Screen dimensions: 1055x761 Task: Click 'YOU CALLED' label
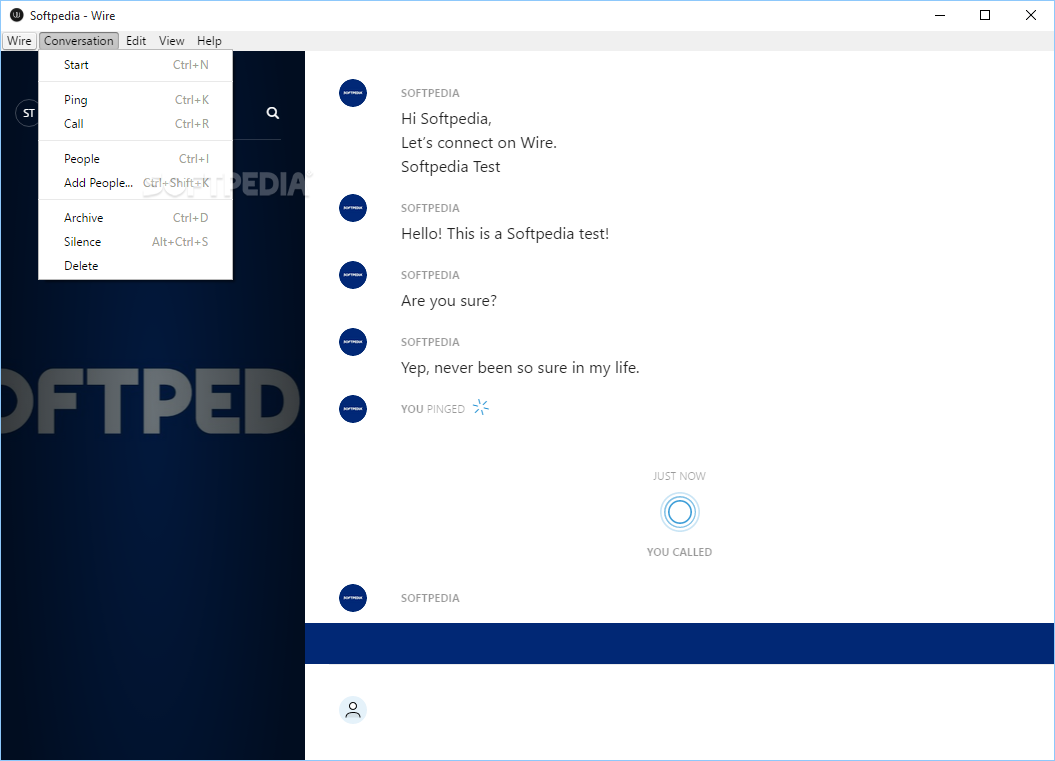click(x=680, y=552)
